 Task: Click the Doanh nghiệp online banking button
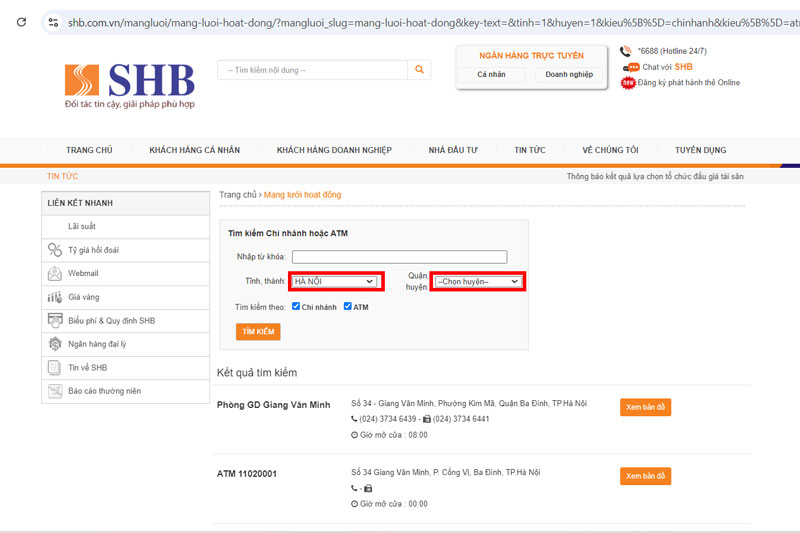[x=569, y=74]
